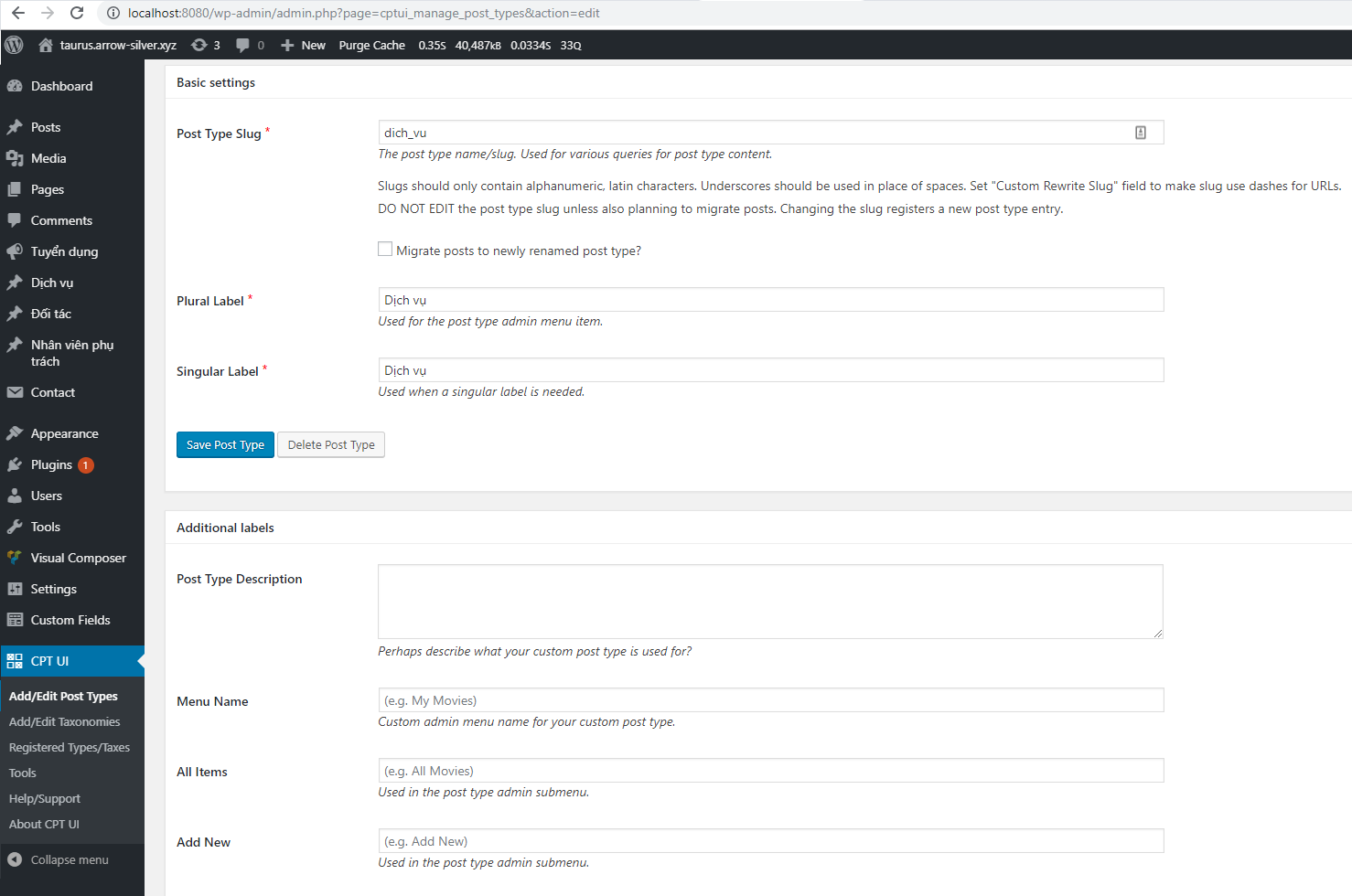The height and width of the screenshot is (896, 1352).
Task: Click the Media library icon
Action: (15, 158)
